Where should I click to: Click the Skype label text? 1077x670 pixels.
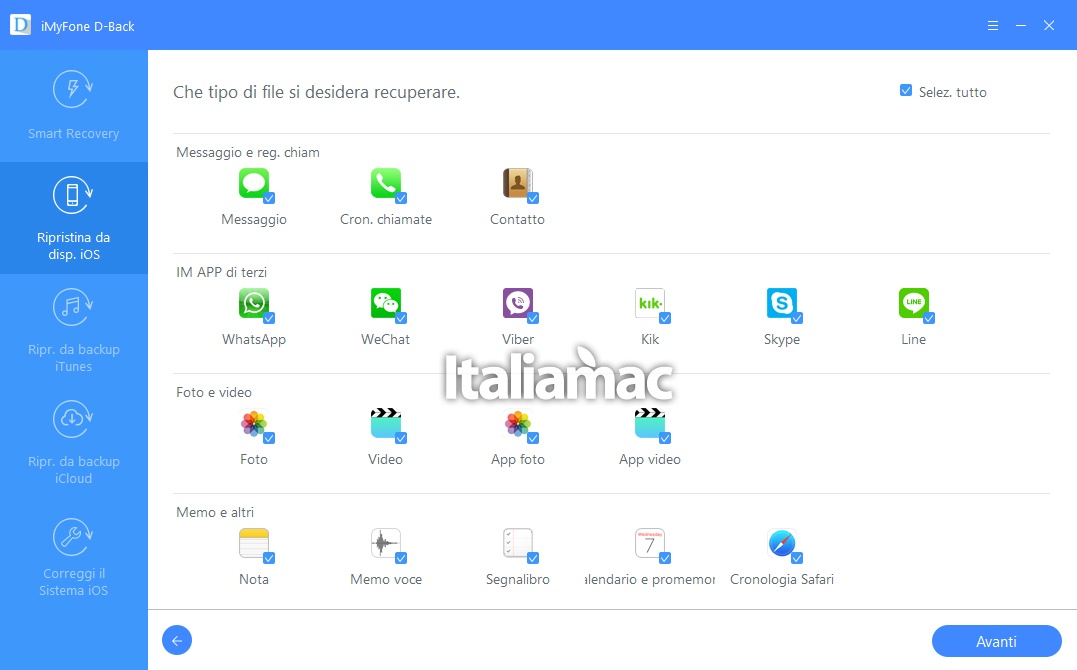(782, 339)
